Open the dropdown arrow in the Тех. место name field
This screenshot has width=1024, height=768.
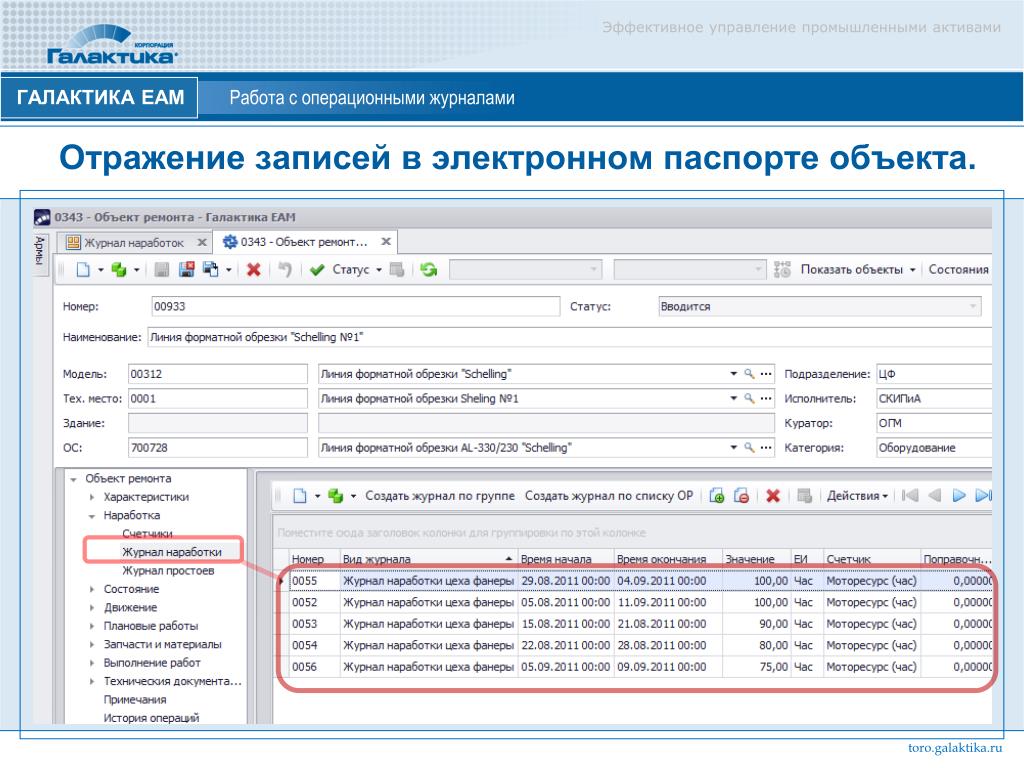733,398
